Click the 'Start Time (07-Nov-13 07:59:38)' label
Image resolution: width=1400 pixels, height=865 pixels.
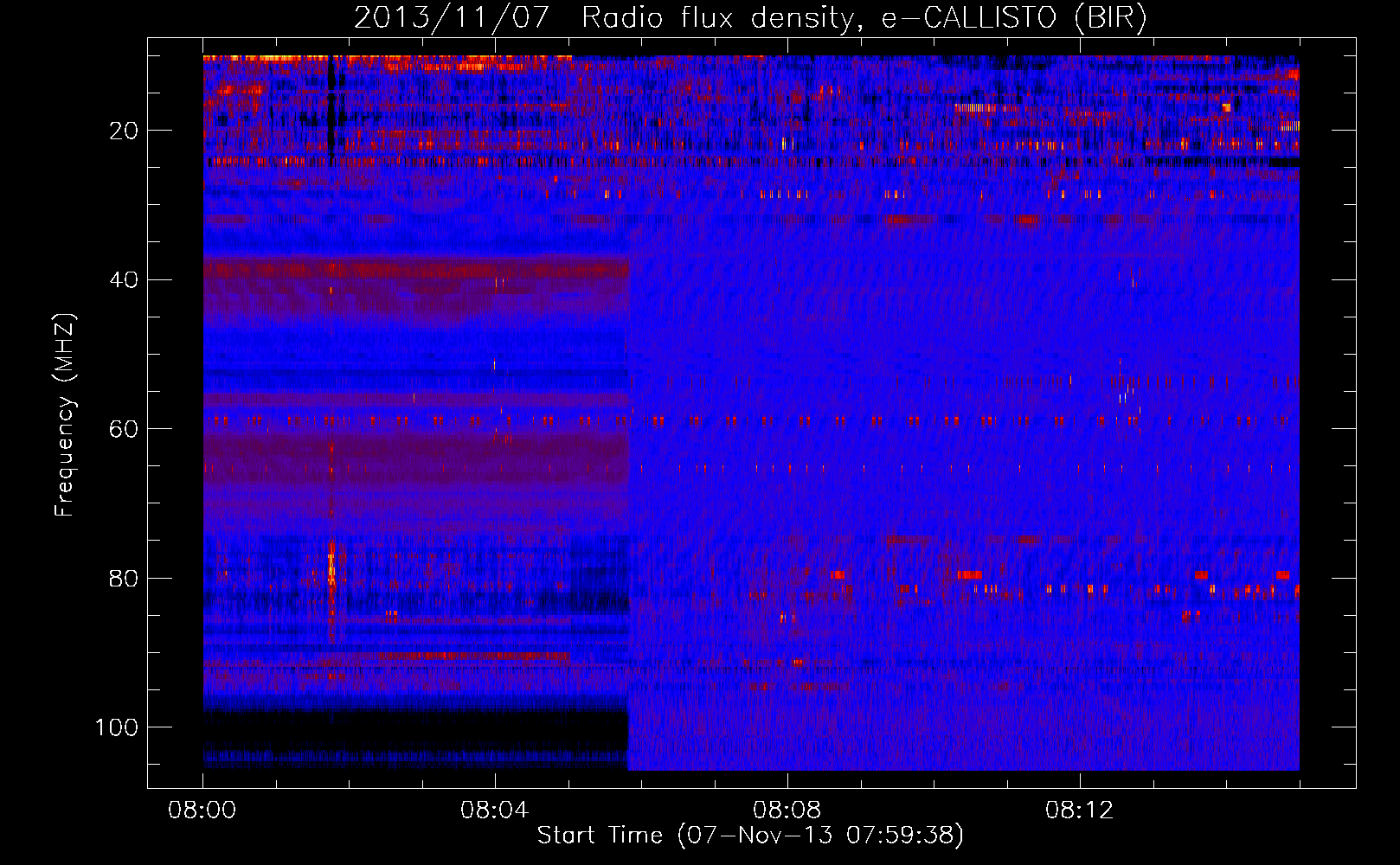(x=750, y=836)
